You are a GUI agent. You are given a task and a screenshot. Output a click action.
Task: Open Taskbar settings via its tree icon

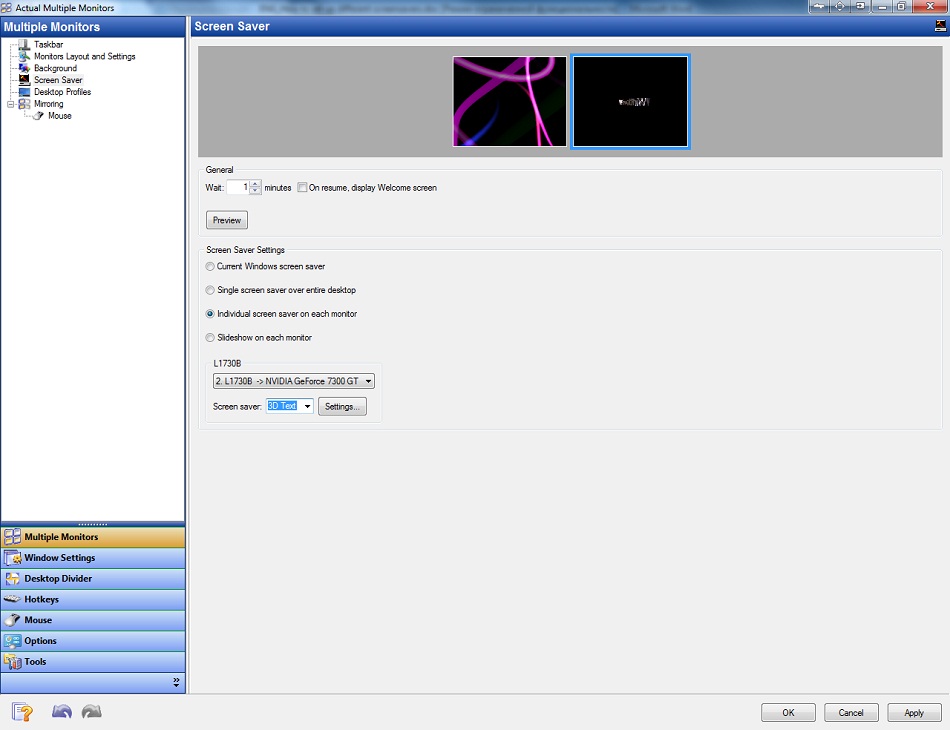(x=24, y=44)
